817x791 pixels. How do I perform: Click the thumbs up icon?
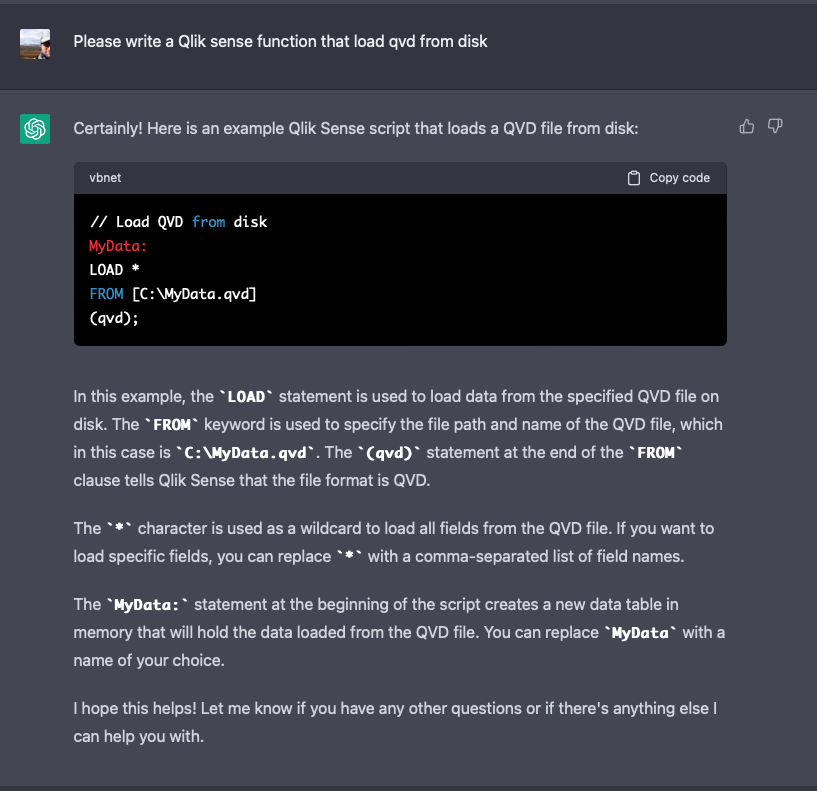747,127
